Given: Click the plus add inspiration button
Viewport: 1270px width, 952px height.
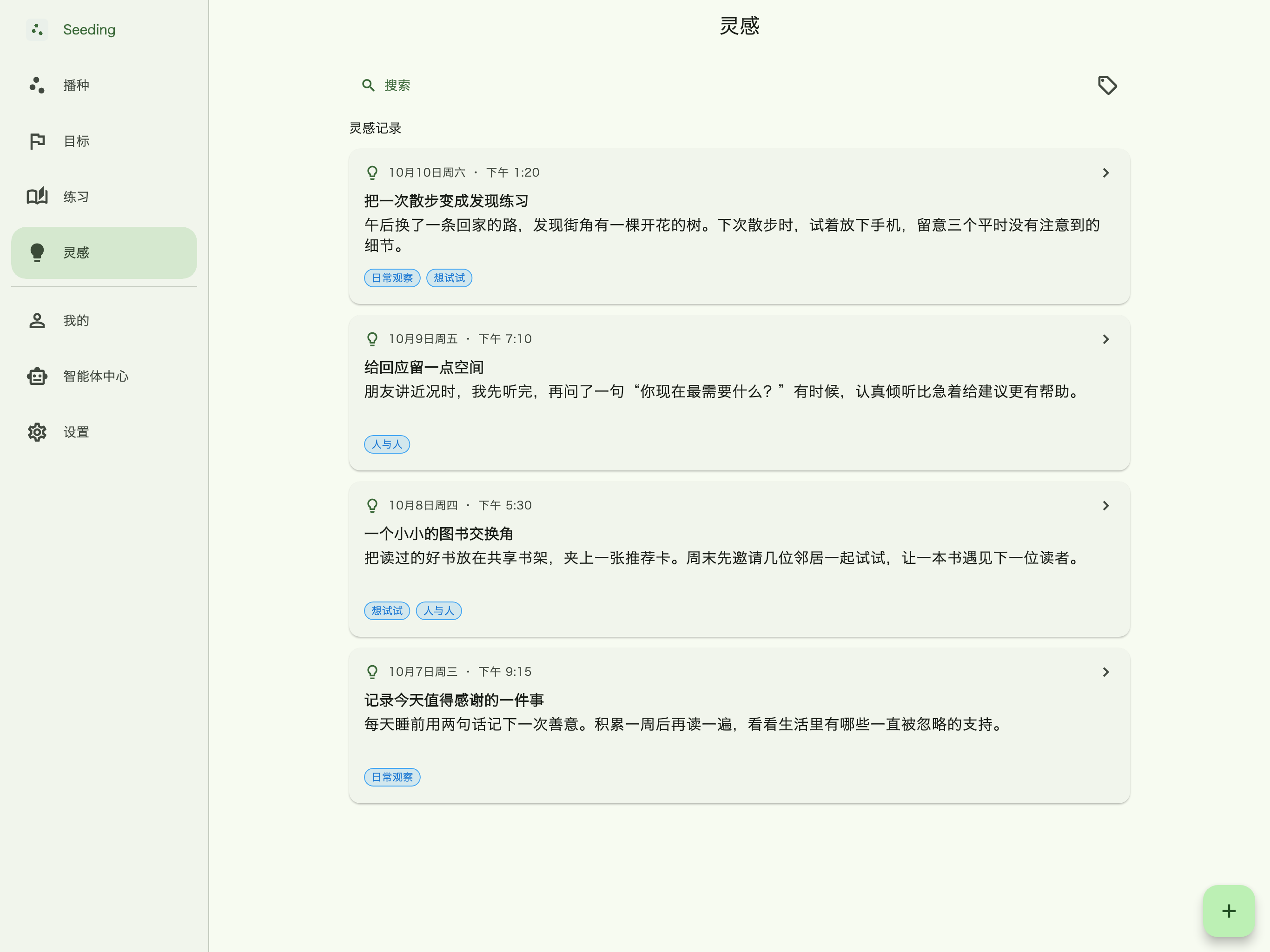Looking at the screenshot, I should 1229,911.
